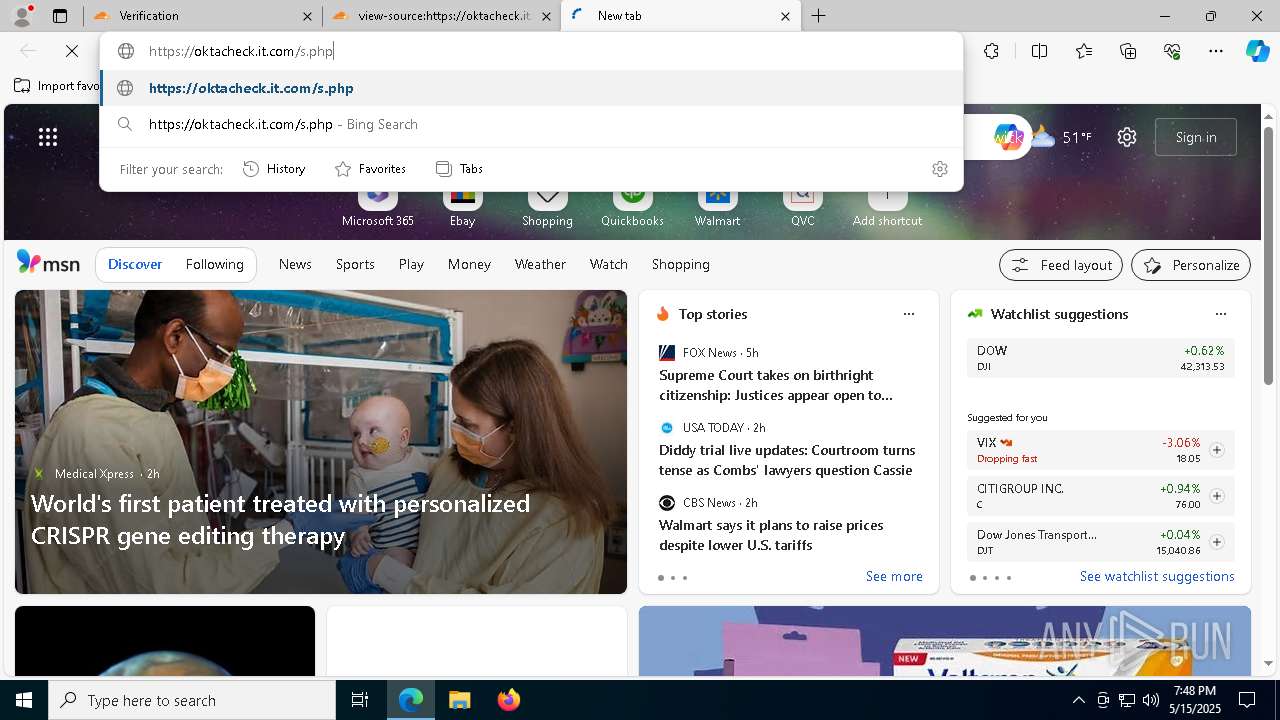Click the Sign in button
The image size is (1280, 720).
(x=1196, y=137)
